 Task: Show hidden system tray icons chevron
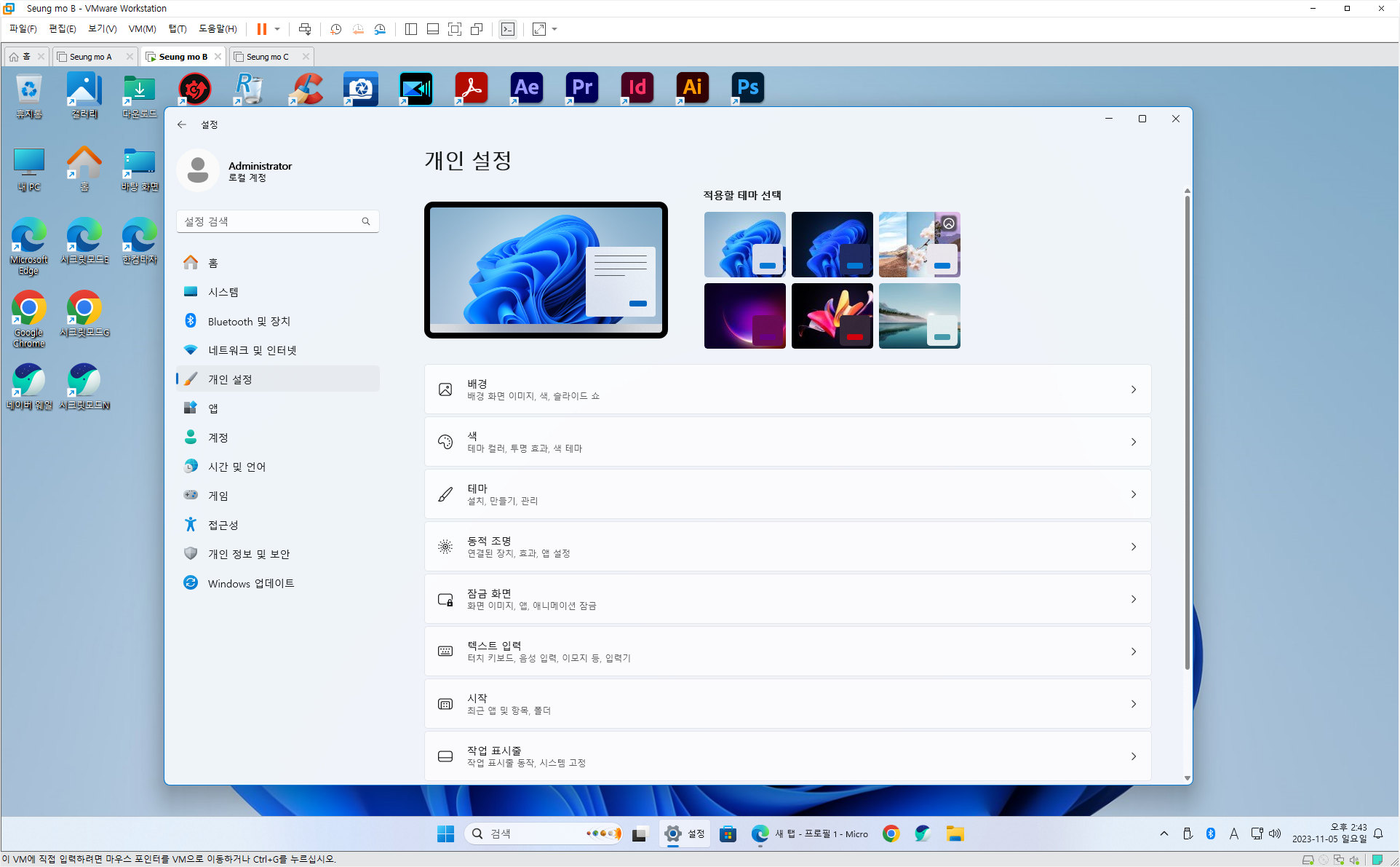[1164, 834]
